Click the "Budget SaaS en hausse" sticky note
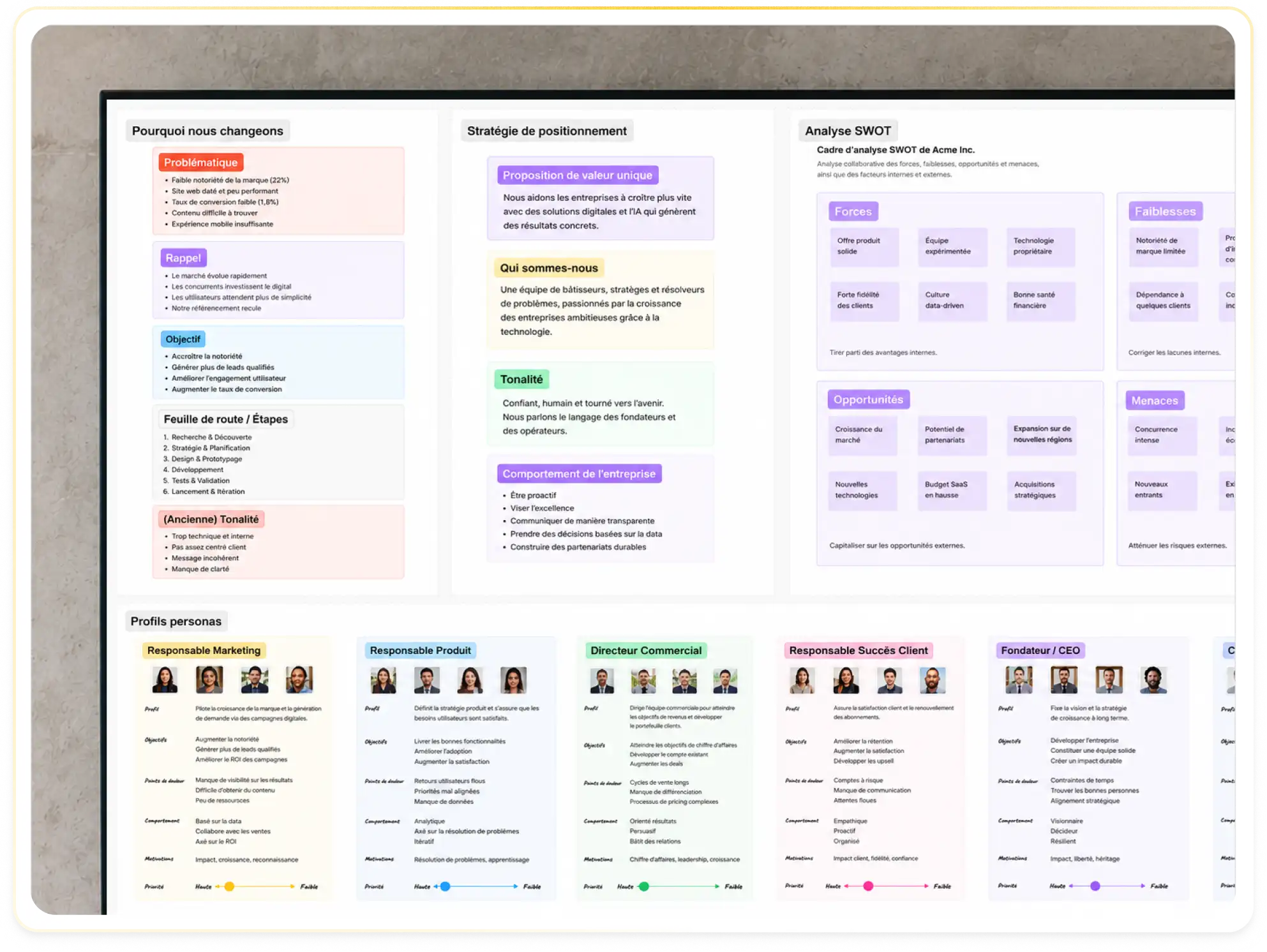Screen dimensions: 1267x952 coord(952,491)
